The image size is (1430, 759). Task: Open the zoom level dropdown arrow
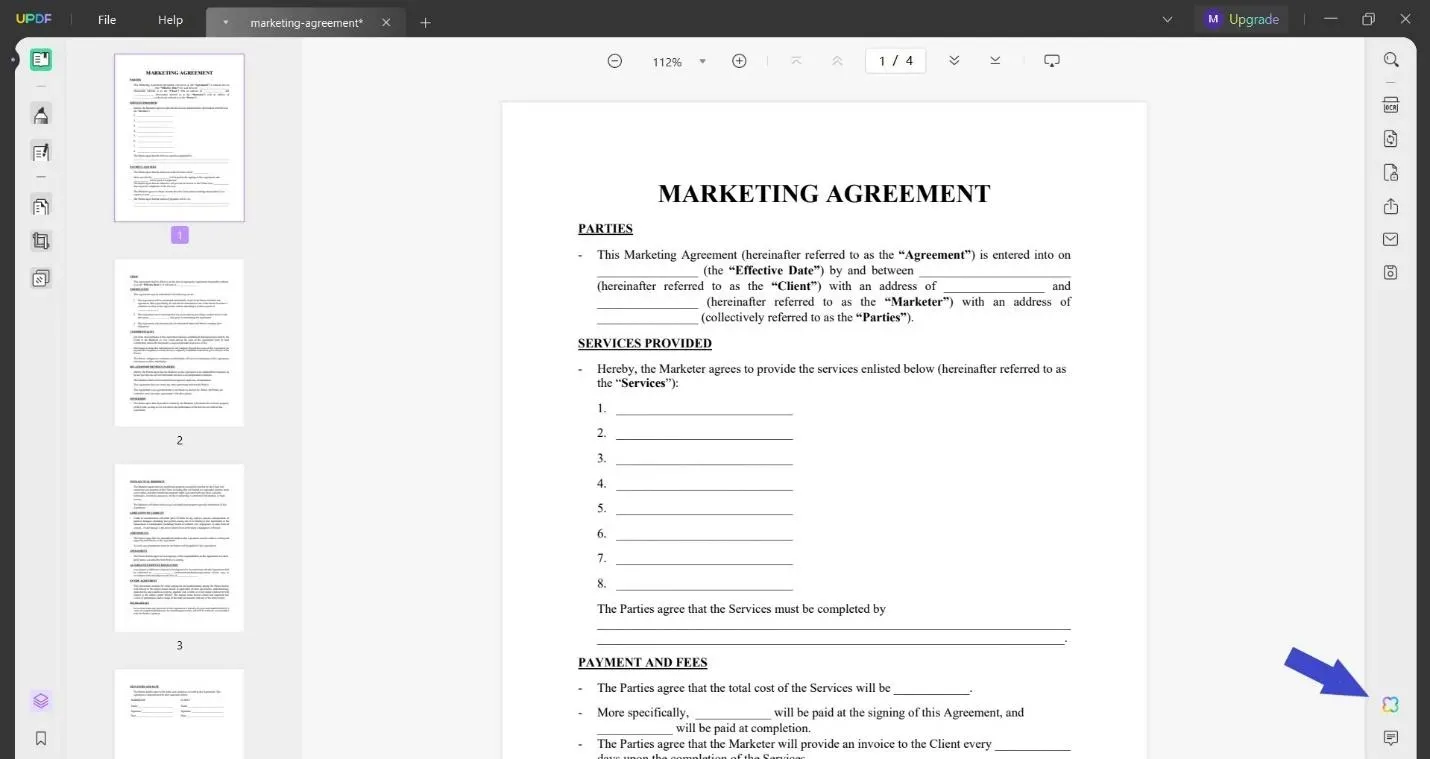(702, 61)
